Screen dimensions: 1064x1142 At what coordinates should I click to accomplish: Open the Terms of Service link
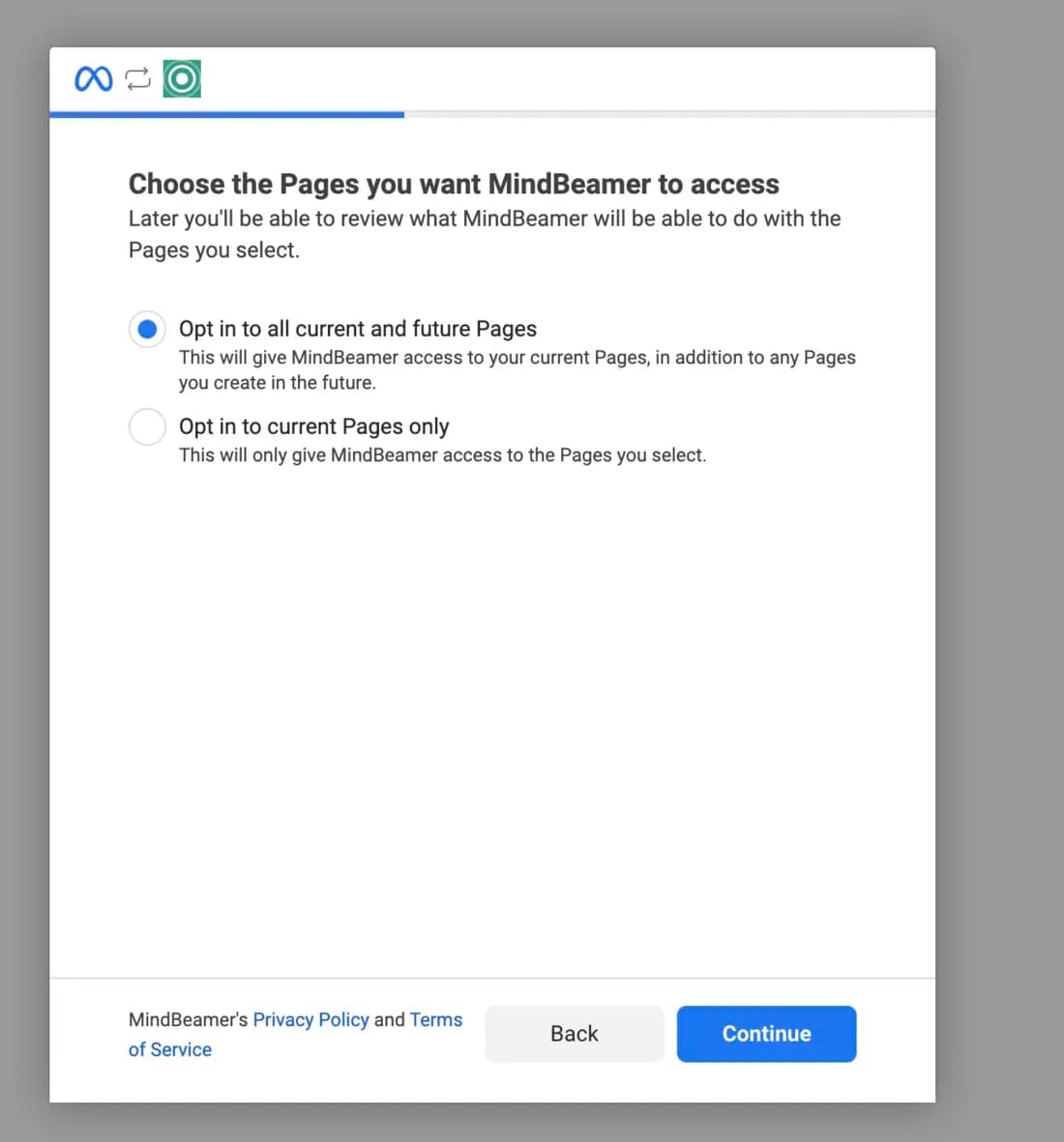295,1035
